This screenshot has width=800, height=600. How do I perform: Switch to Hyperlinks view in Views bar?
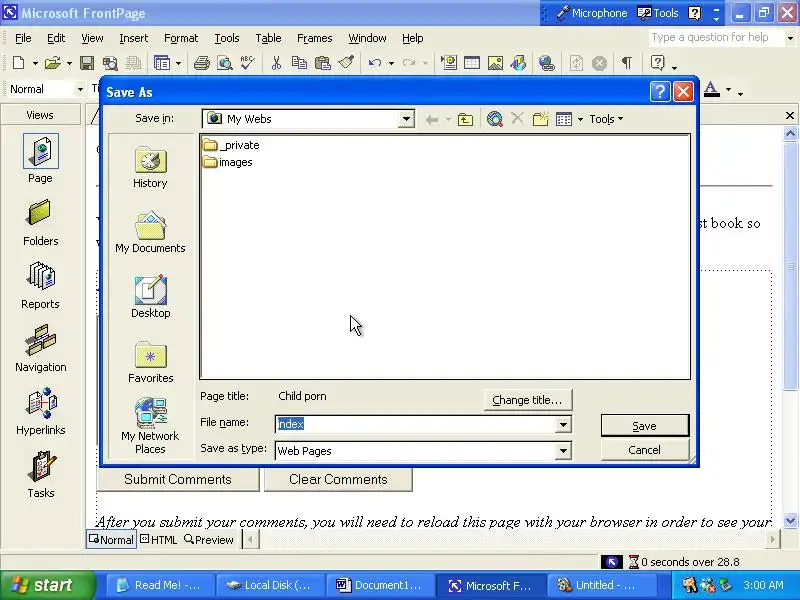pyautogui.click(x=40, y=412)
